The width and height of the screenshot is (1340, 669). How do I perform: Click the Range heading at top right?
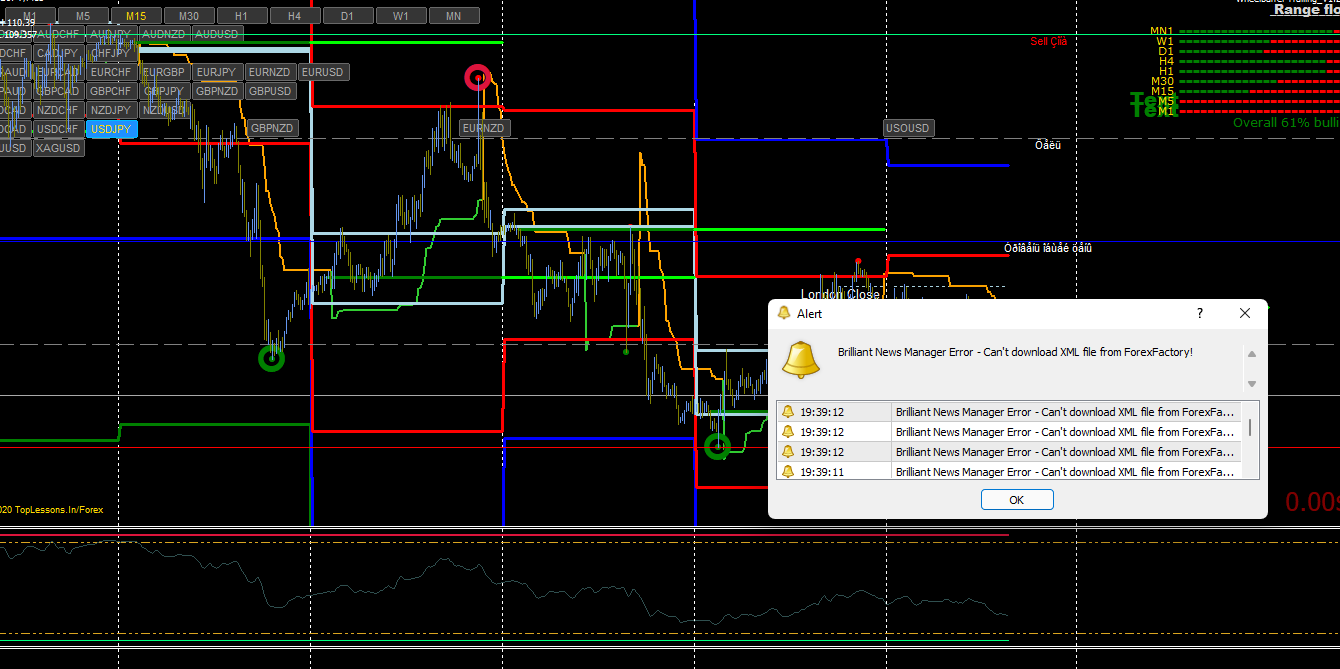[x=1306, y=9]
